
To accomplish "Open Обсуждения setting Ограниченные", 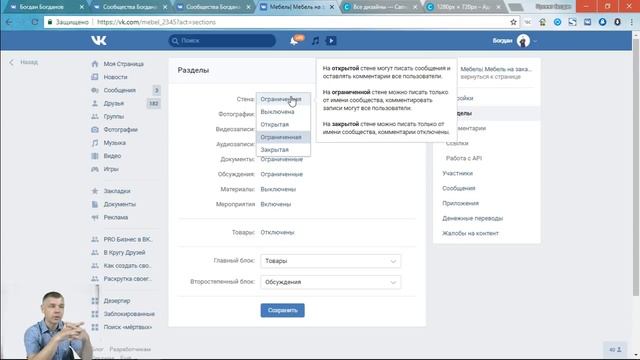I will point(282,174).
